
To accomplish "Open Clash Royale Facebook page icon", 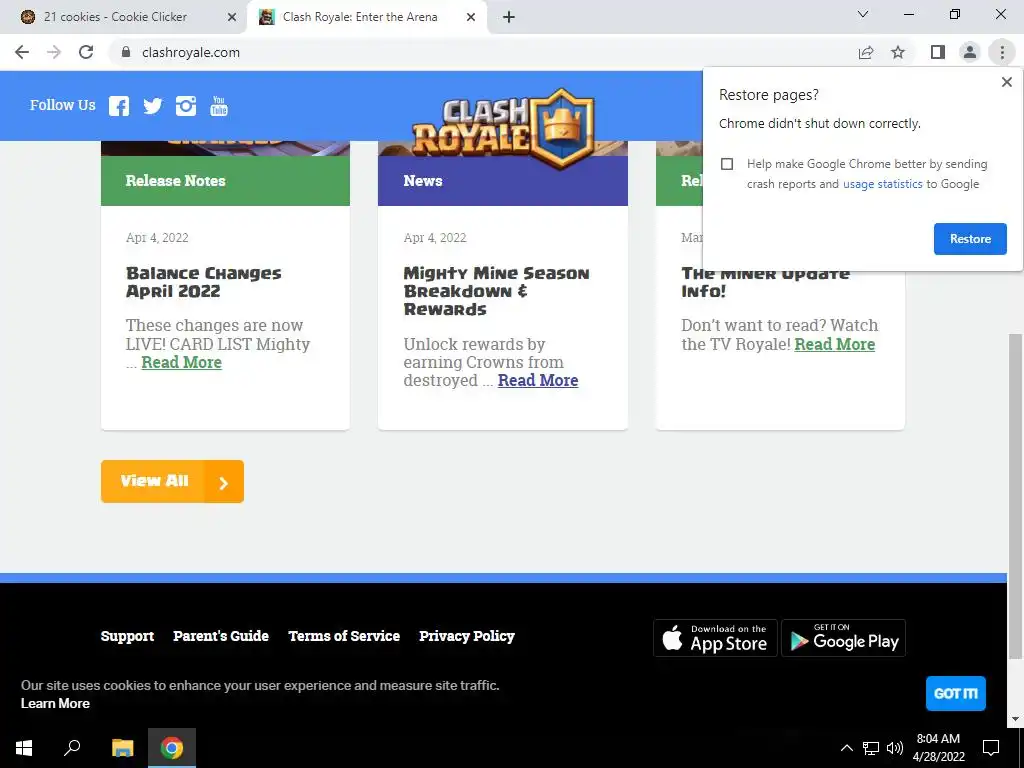I will tap(119, 106).
